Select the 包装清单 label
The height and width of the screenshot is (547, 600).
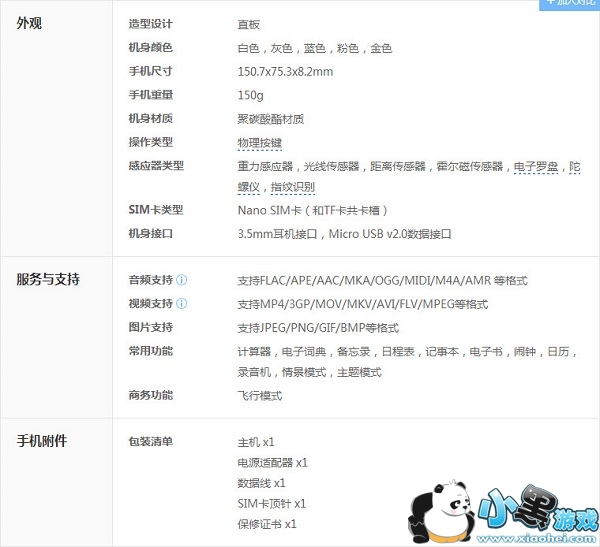tap(150, 441)
